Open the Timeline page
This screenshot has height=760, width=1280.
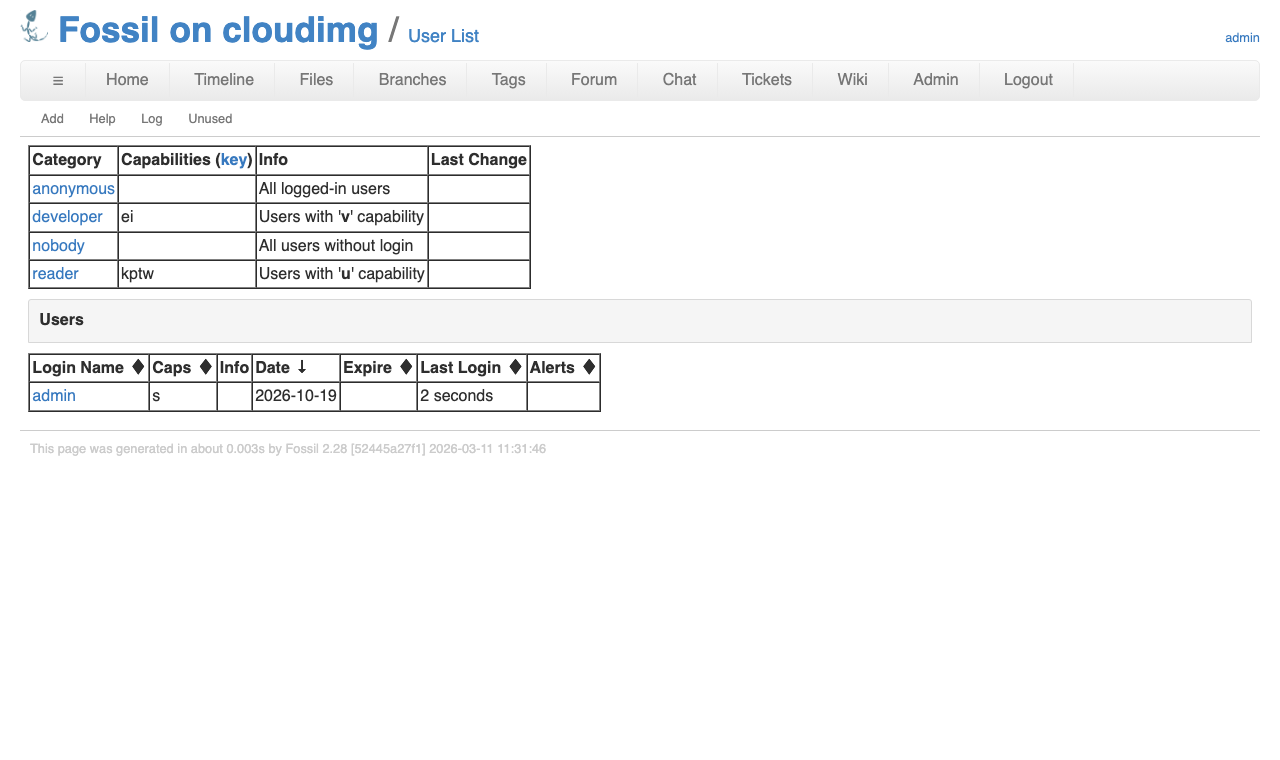[224, 80]
